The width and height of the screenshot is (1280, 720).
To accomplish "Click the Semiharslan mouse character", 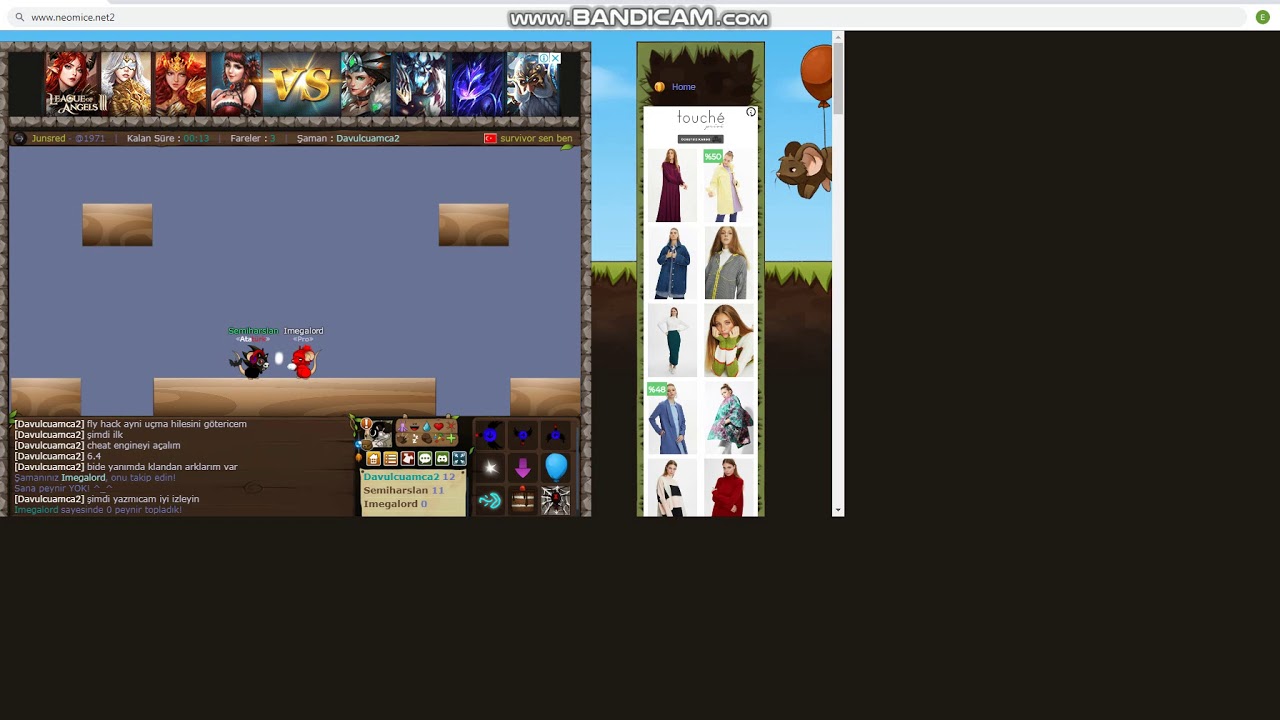I will tap(251, 361).
